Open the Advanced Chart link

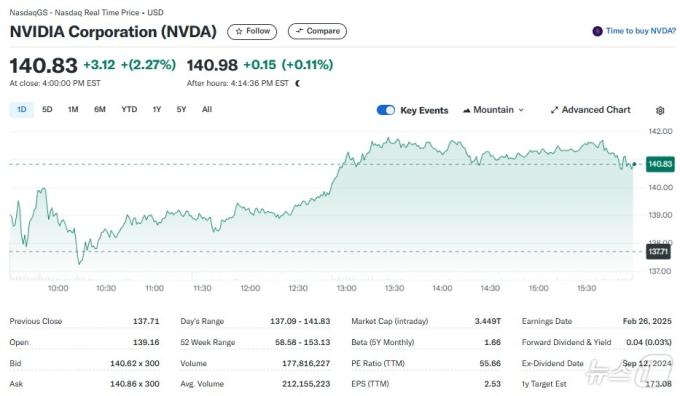pyautogui.click(x=591, y=110)
